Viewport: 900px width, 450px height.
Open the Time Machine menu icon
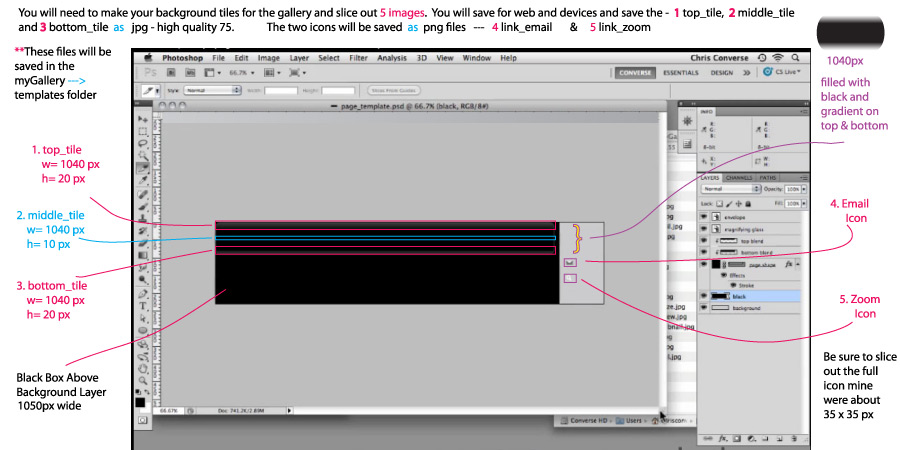(762, 57)
